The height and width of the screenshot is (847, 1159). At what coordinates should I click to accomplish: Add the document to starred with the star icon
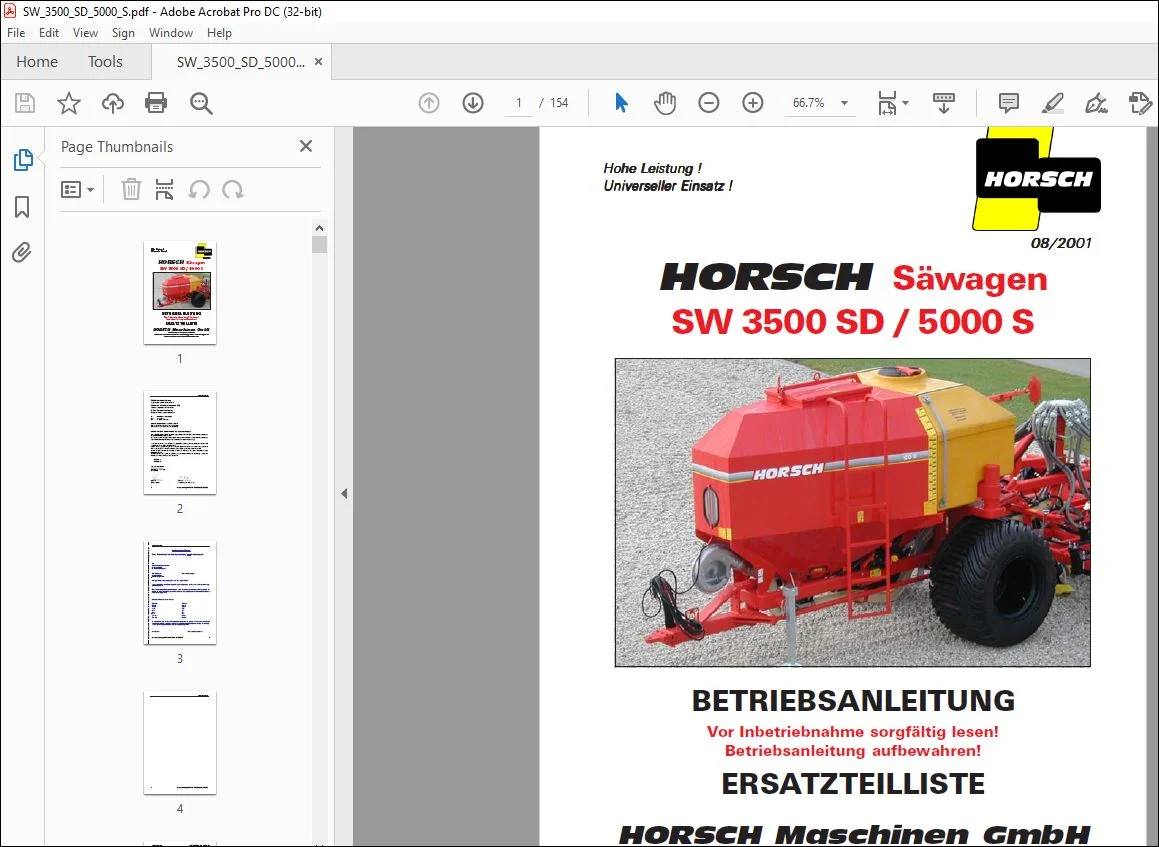pyautogui.click(x=69, y=103)
